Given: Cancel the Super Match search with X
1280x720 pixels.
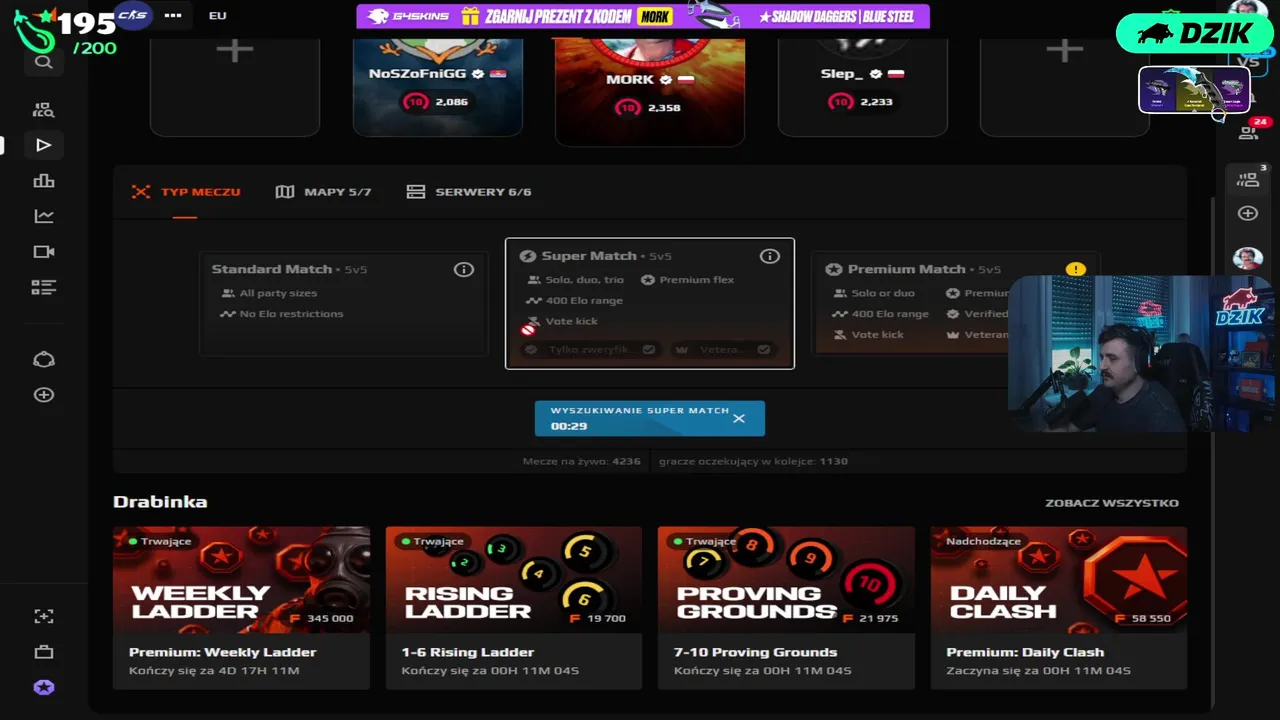Looking at the screenshot, I should coord(738,418).
